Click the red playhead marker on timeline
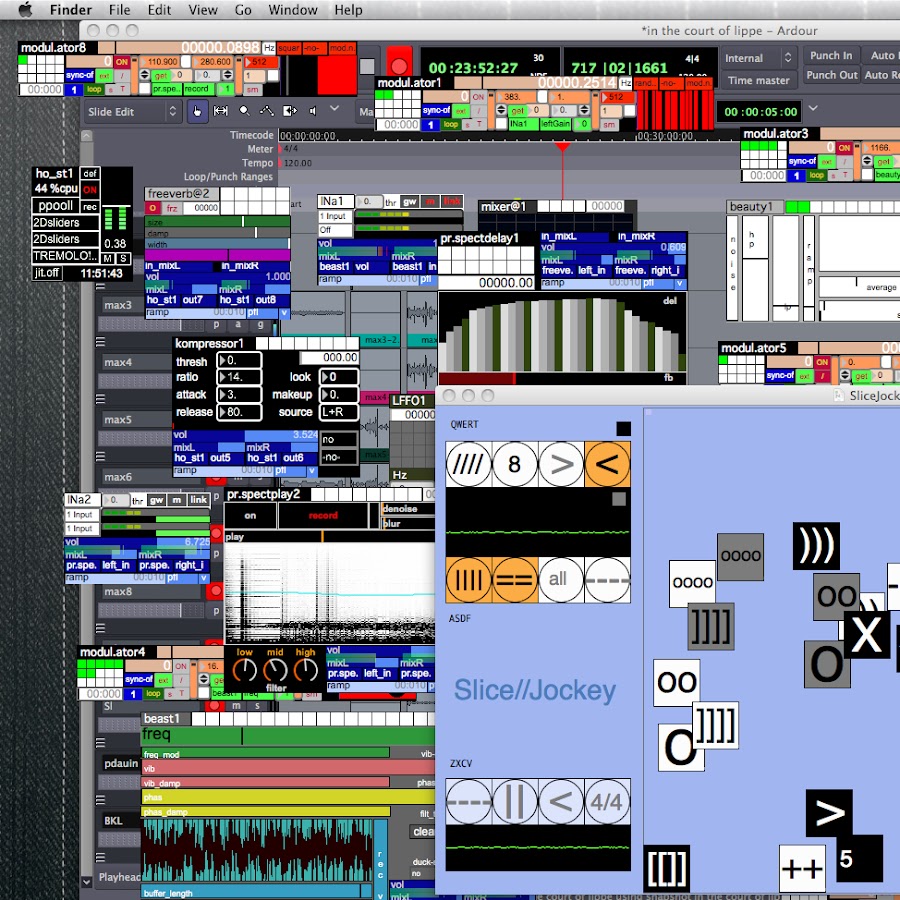This screenshot has height=900, width=900. pos(562,147)
